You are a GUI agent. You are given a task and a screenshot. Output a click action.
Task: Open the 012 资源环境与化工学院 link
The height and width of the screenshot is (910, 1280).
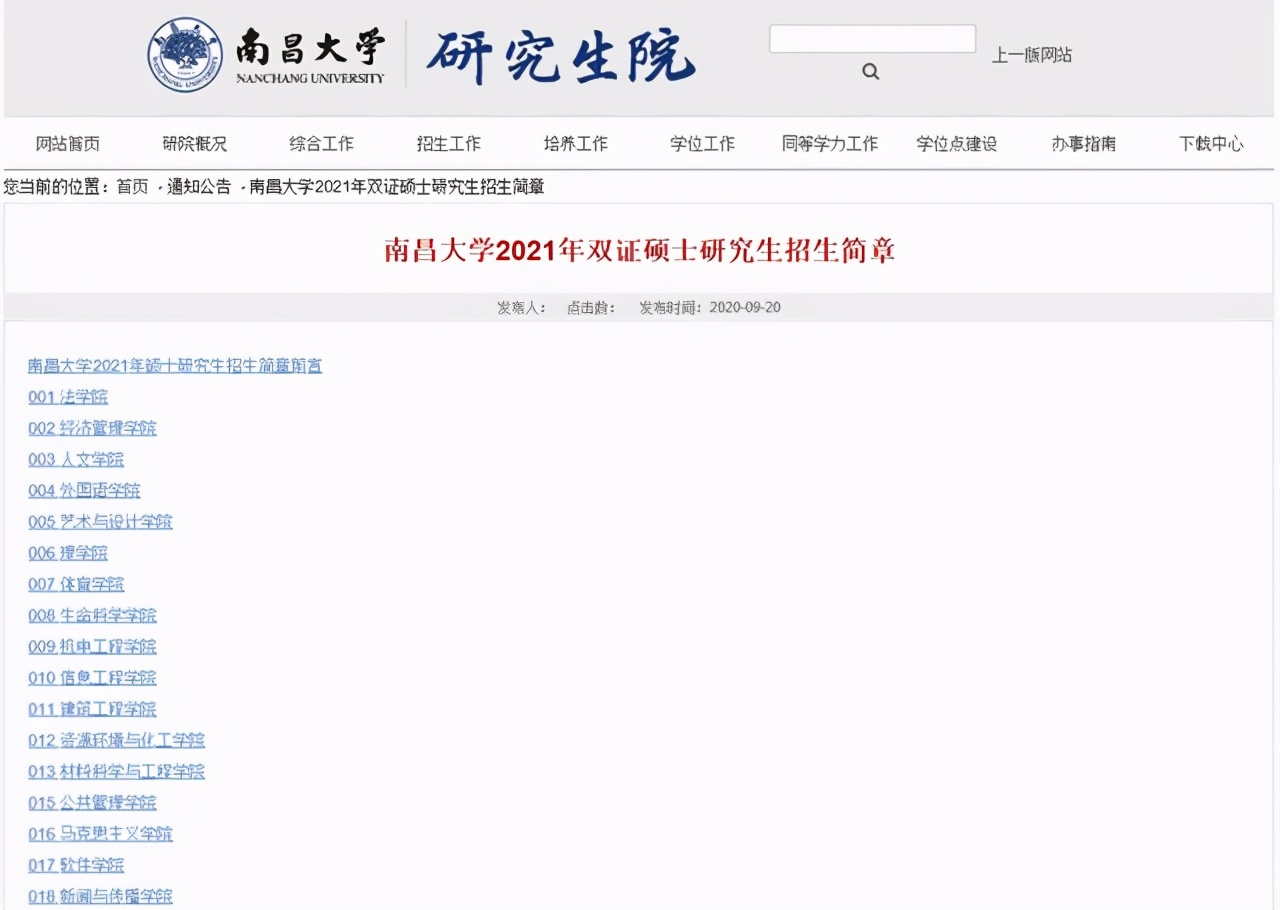116,740
